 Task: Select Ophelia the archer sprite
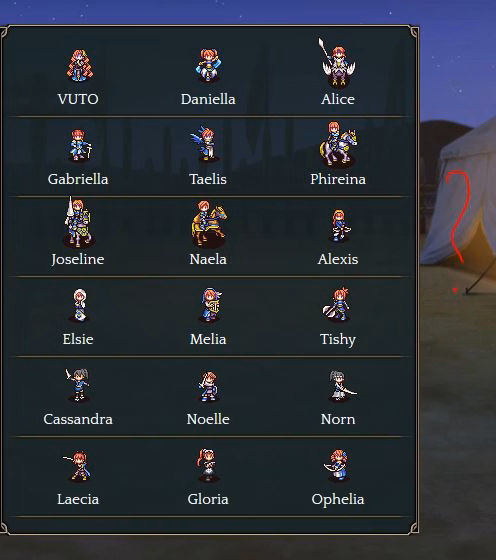tap(337, 465)
